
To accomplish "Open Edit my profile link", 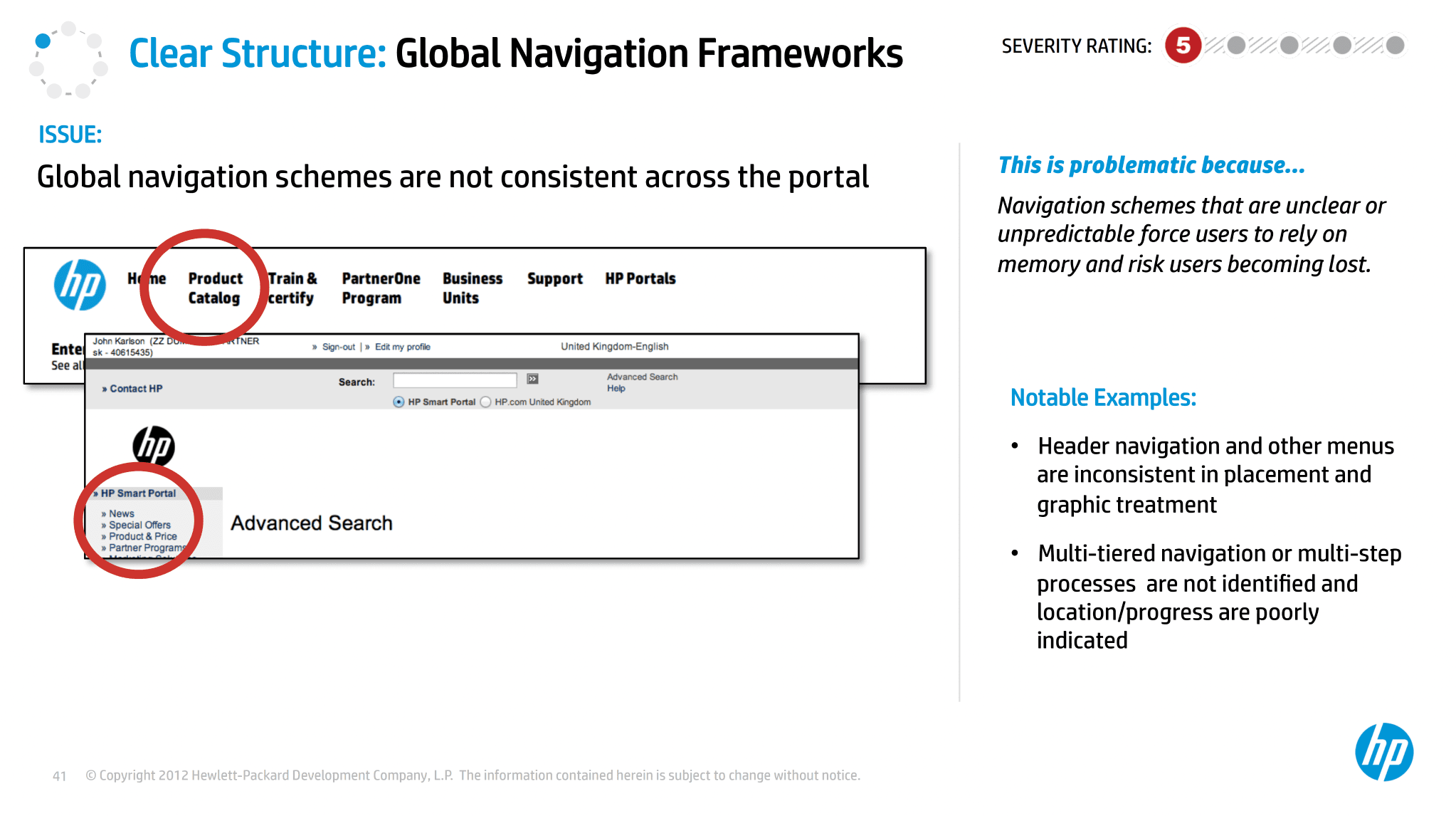I will pyautogui.click(x=402, y=347).
